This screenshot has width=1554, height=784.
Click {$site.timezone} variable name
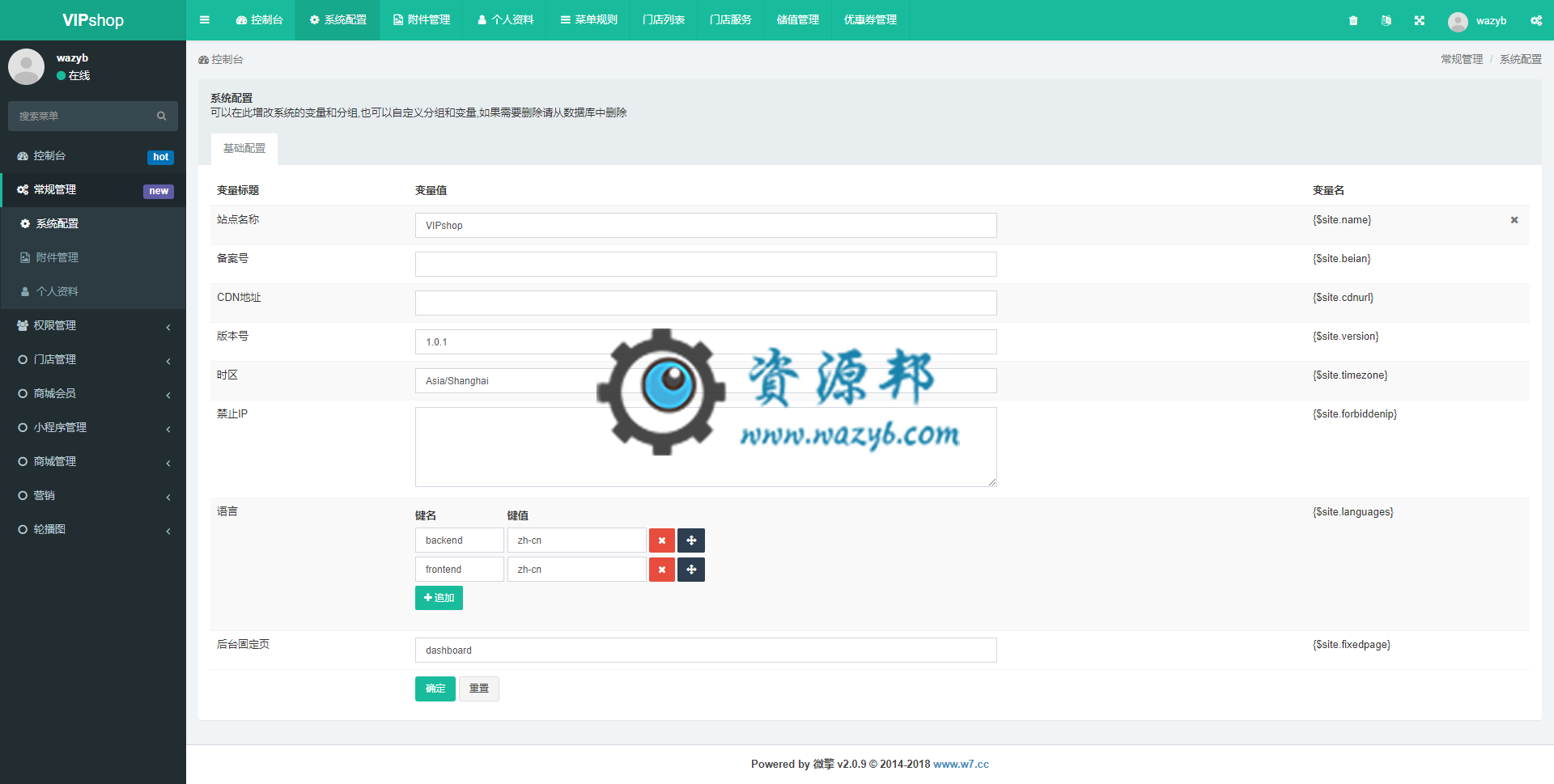[1350, 375]
